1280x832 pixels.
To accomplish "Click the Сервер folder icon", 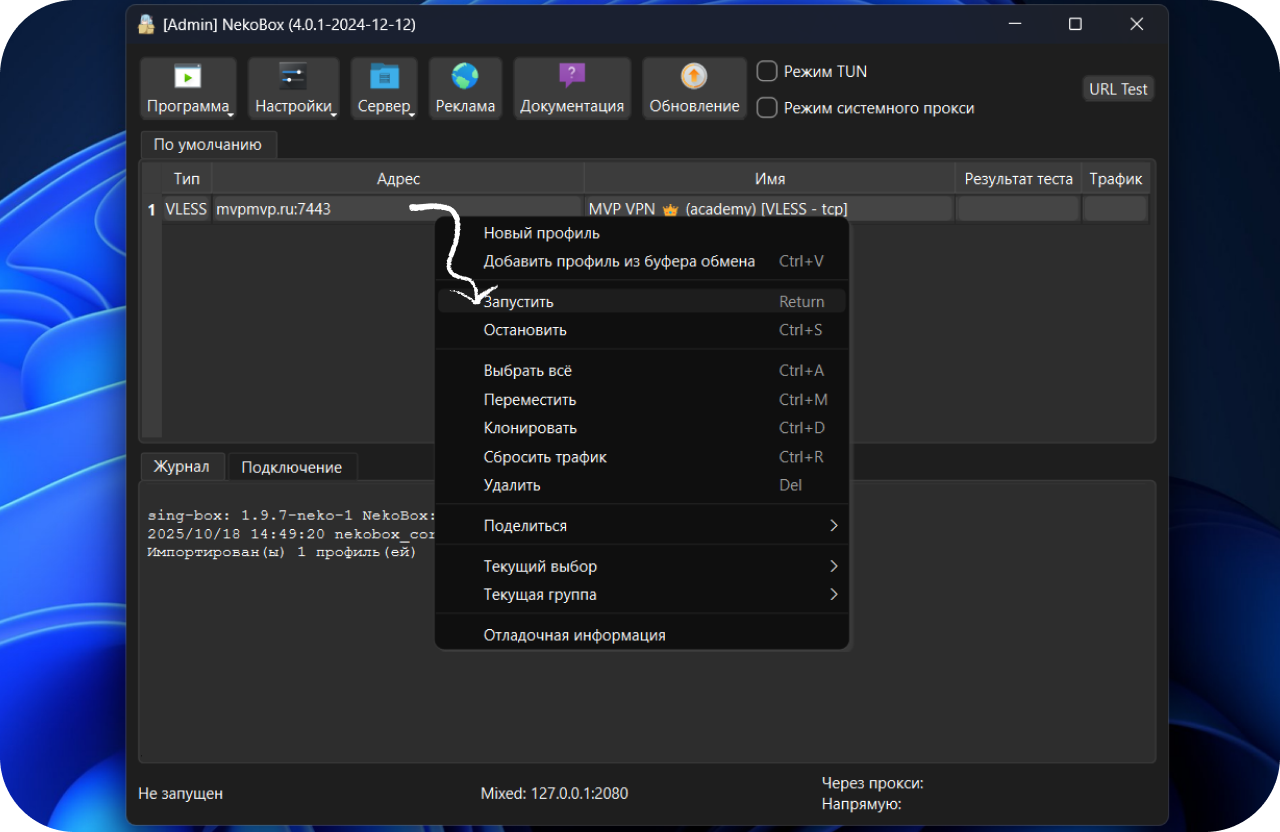I will 384,77.
